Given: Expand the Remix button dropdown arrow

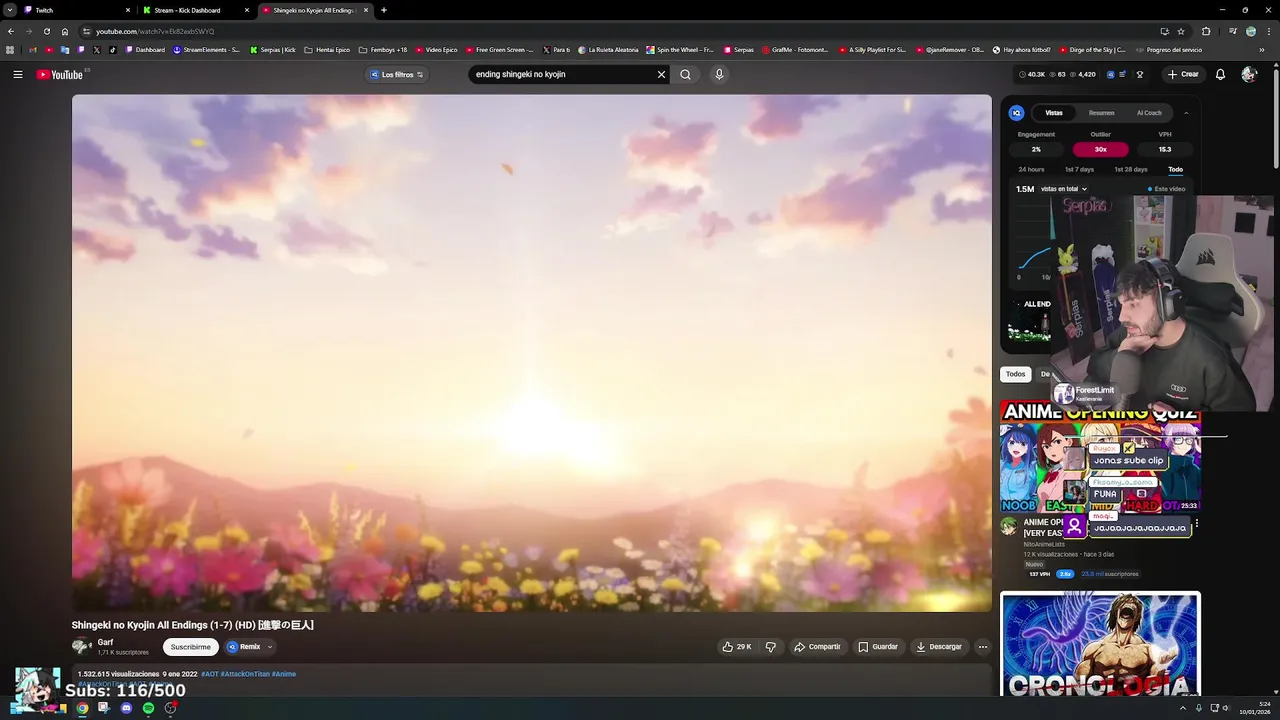Looking at the screenshot, I should [269, 647].
